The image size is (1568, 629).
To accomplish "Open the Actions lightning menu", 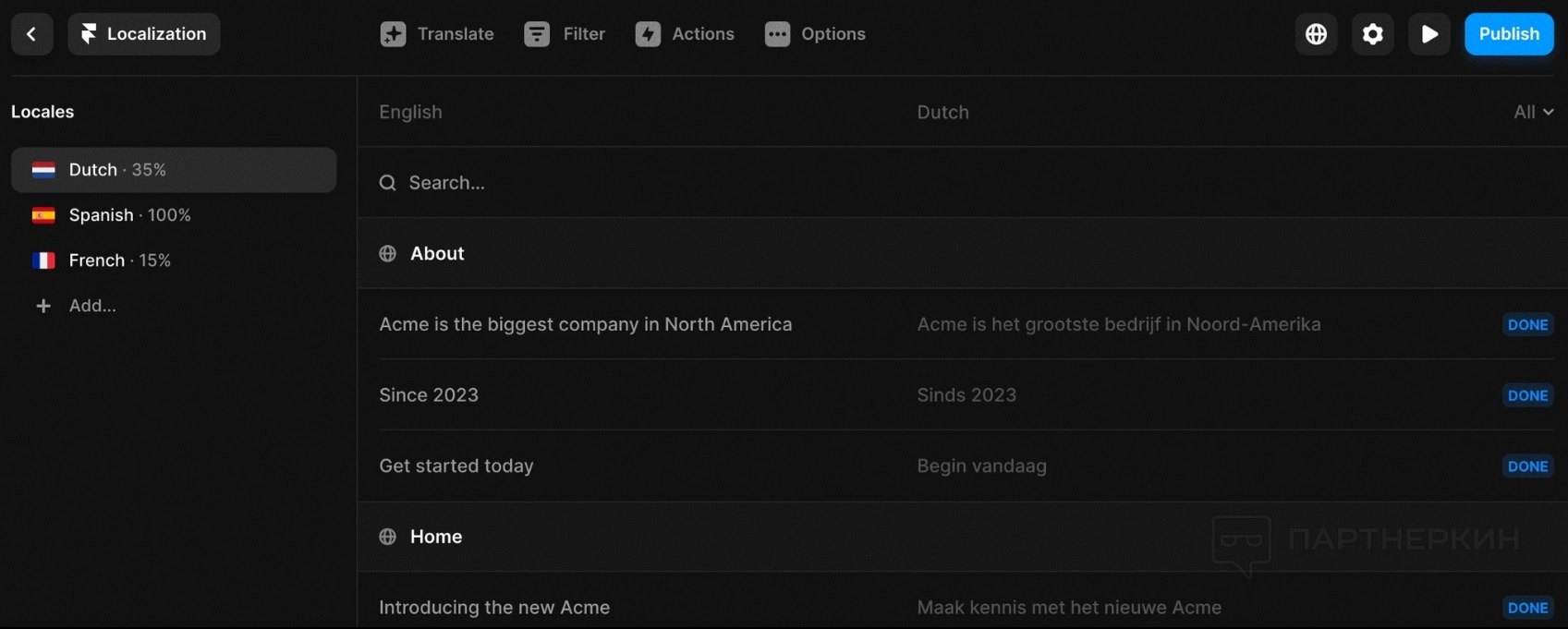I will click(x=685, y=34).
